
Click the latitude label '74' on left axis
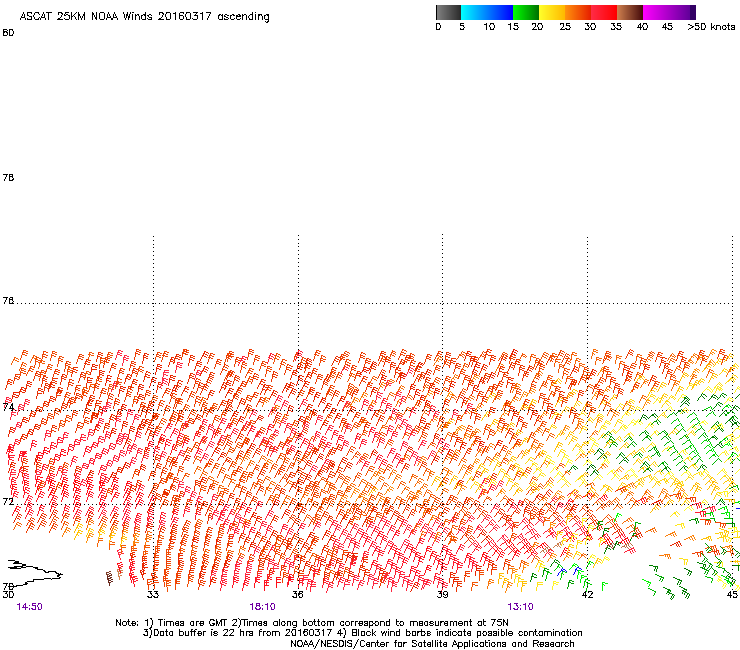pos(8,407)
